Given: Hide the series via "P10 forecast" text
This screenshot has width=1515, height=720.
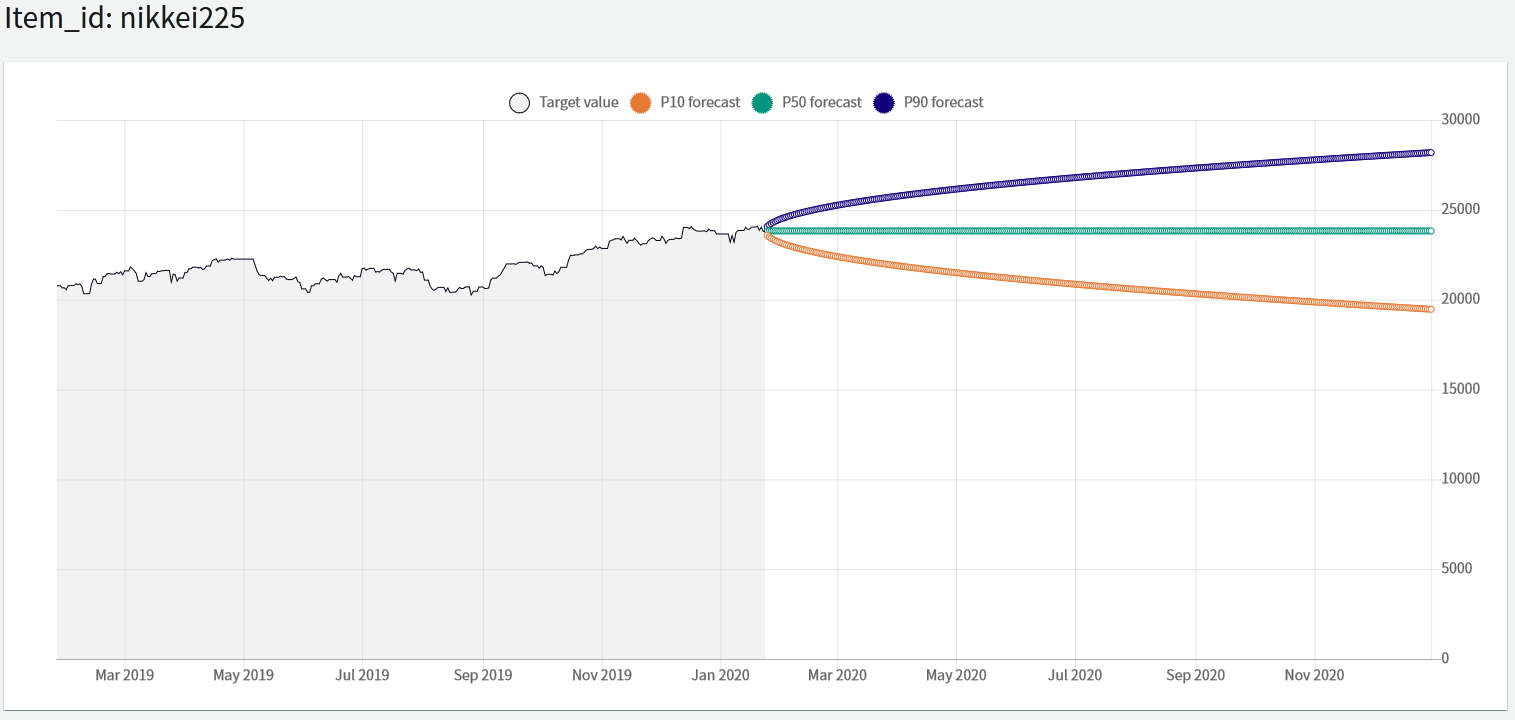Looking at the screenshot, I should pyautogui.click(x=700, y=102).
